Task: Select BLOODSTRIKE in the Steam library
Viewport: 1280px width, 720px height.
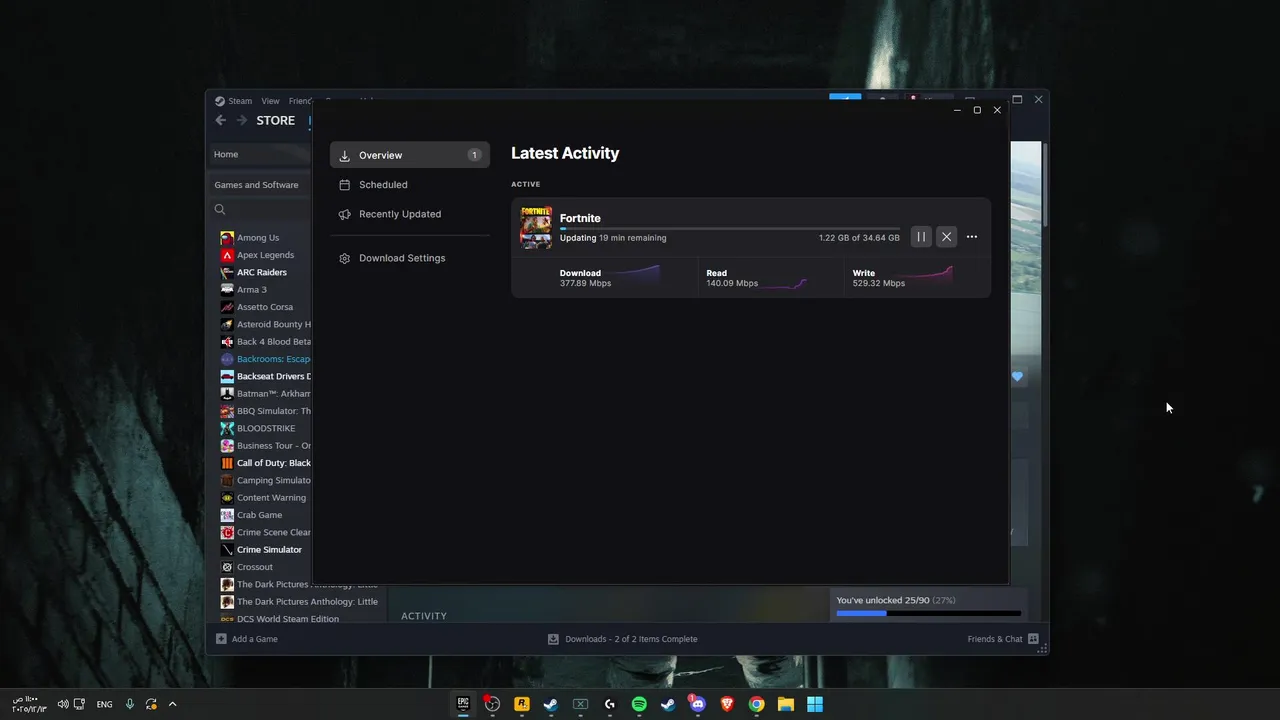Action: (266, 428)
